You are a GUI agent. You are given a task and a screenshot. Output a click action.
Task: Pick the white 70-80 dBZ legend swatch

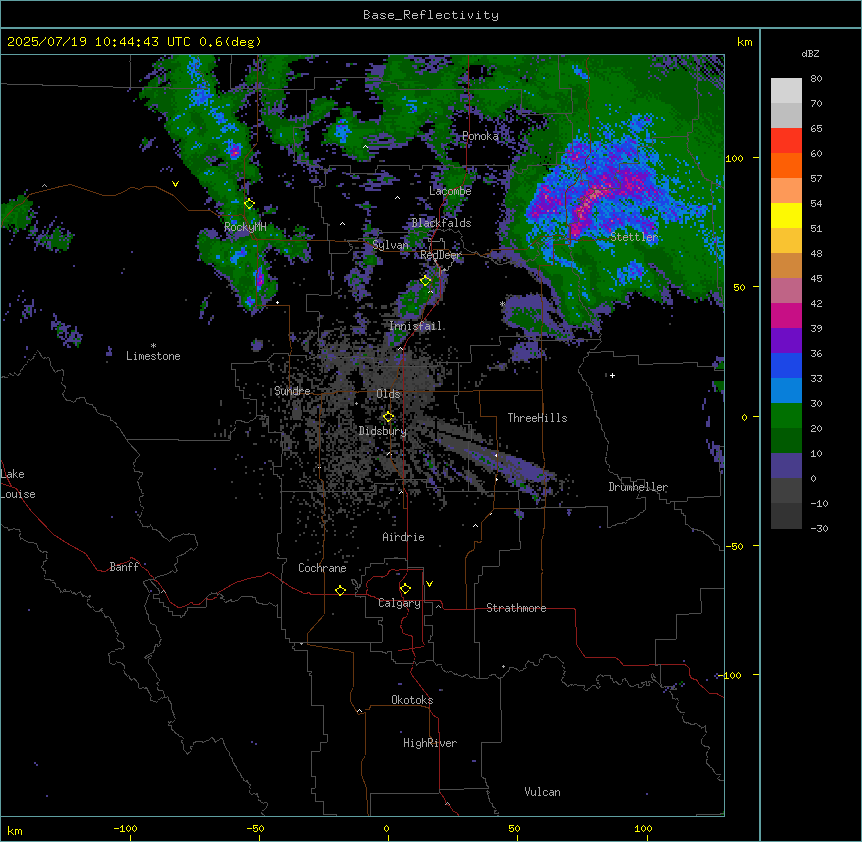point(786,91)
